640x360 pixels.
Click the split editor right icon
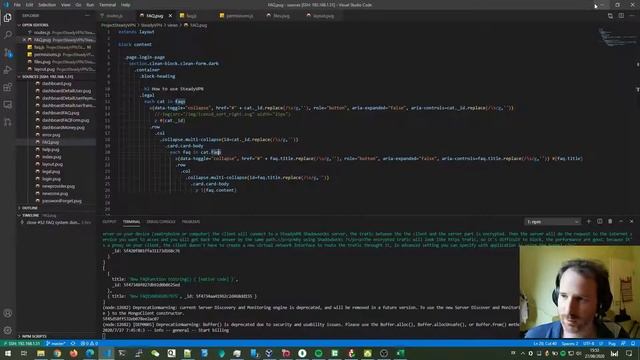click(x=621, y=16)
